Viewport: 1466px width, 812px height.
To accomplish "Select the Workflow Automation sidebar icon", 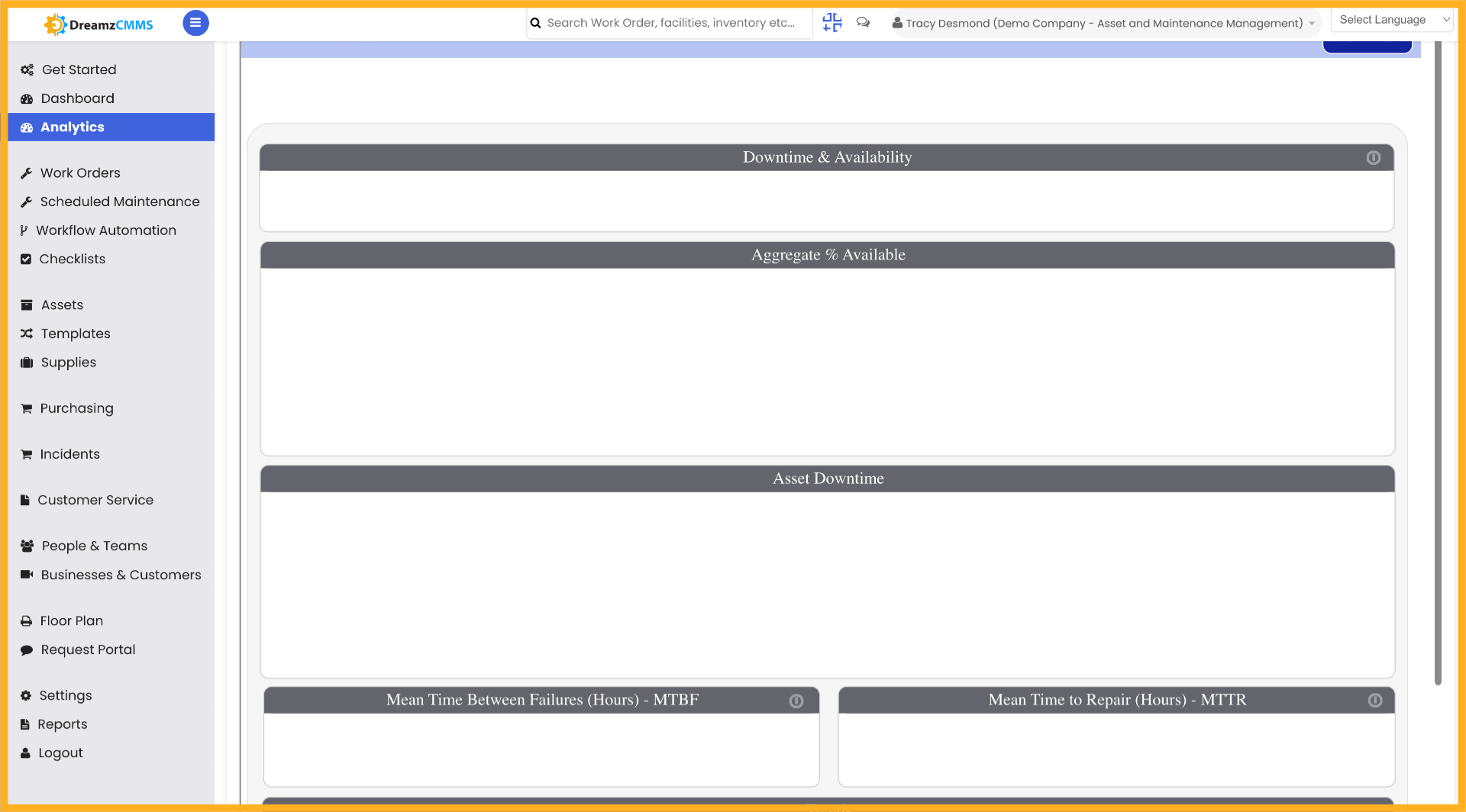I will point(25,230).
